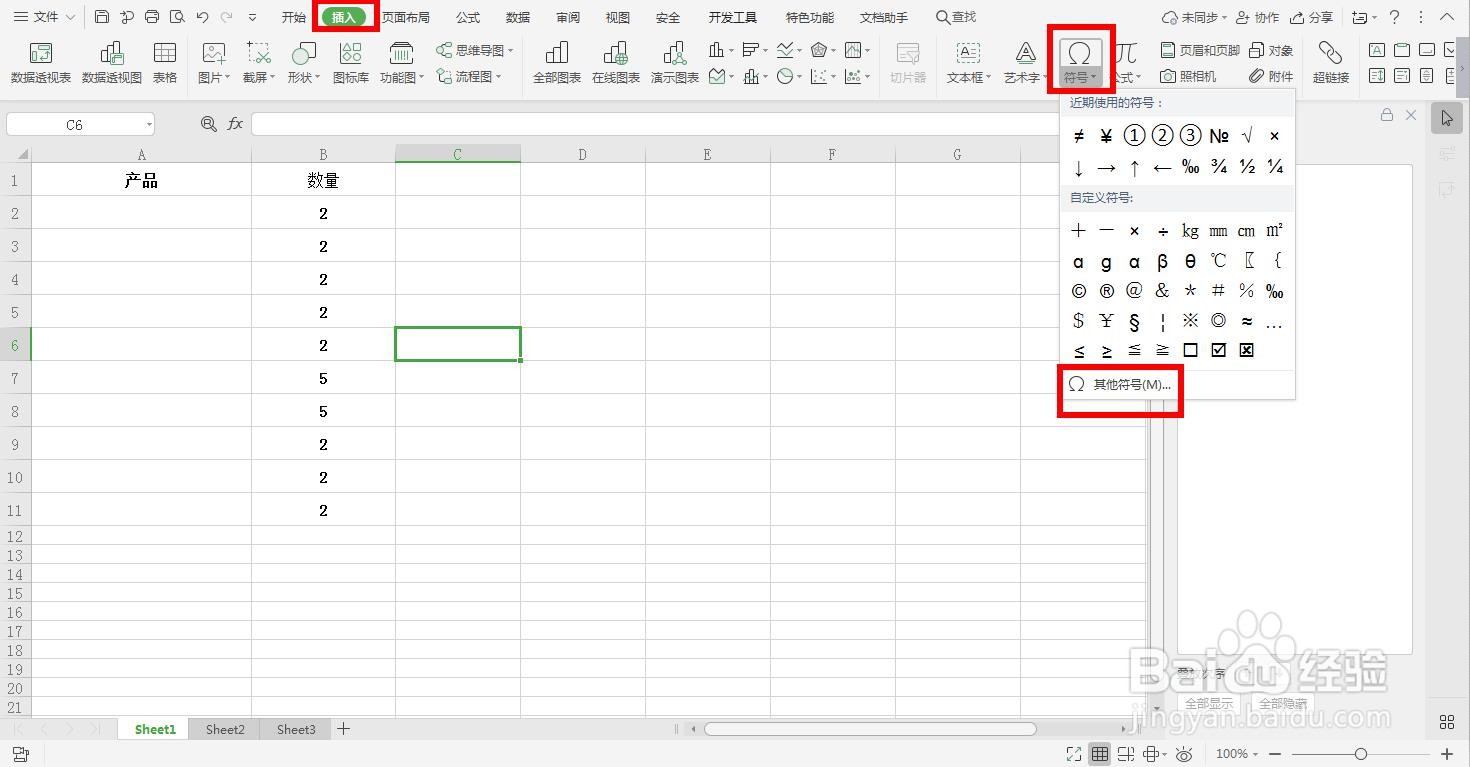Select the 产品 header cell A1
This screenshot has width=1470, height=767.
tap(141, 180)
